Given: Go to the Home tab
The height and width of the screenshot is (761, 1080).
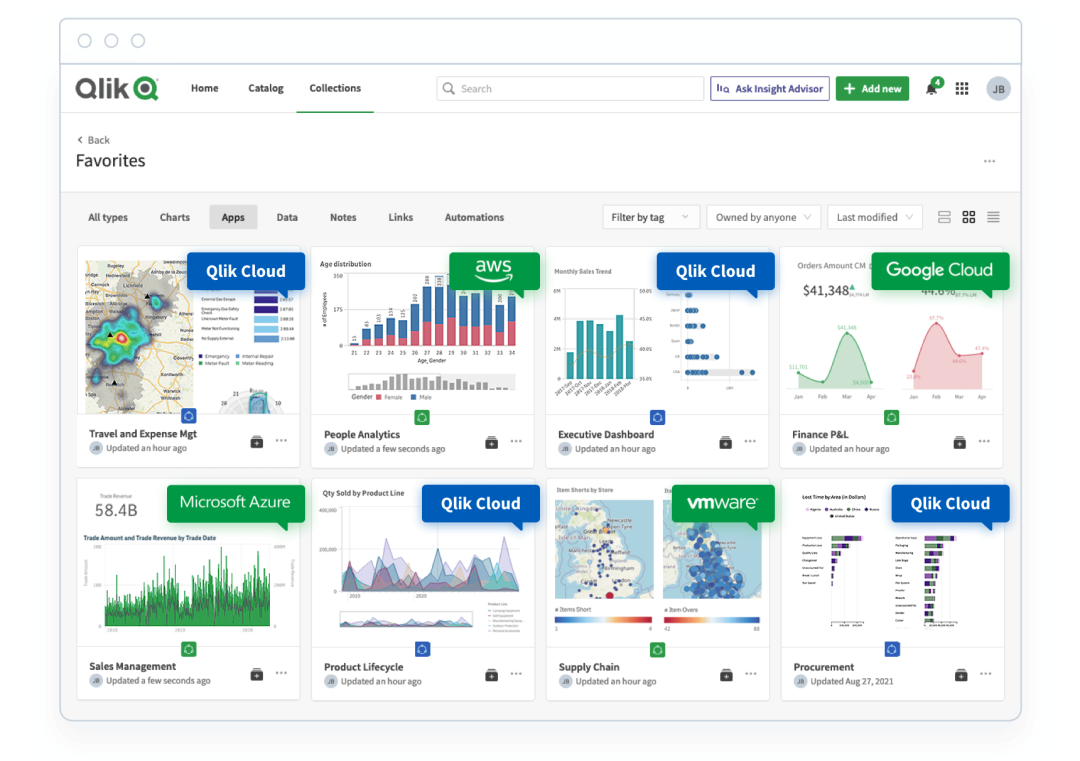Looking at the screenshot, I should [x=205, y=88].
